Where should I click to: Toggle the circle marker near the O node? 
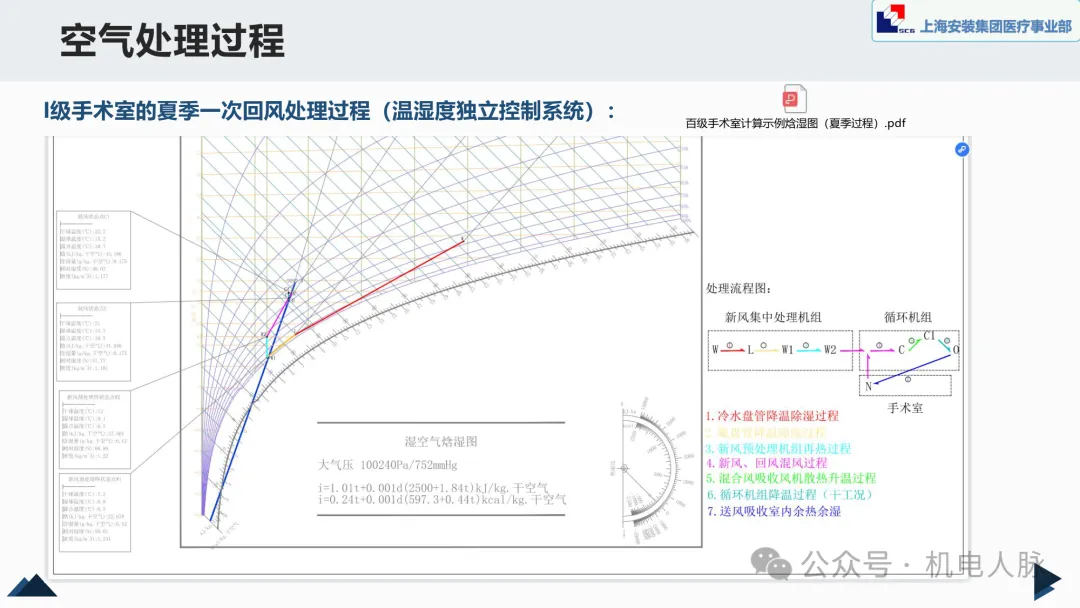pos(947,340)
